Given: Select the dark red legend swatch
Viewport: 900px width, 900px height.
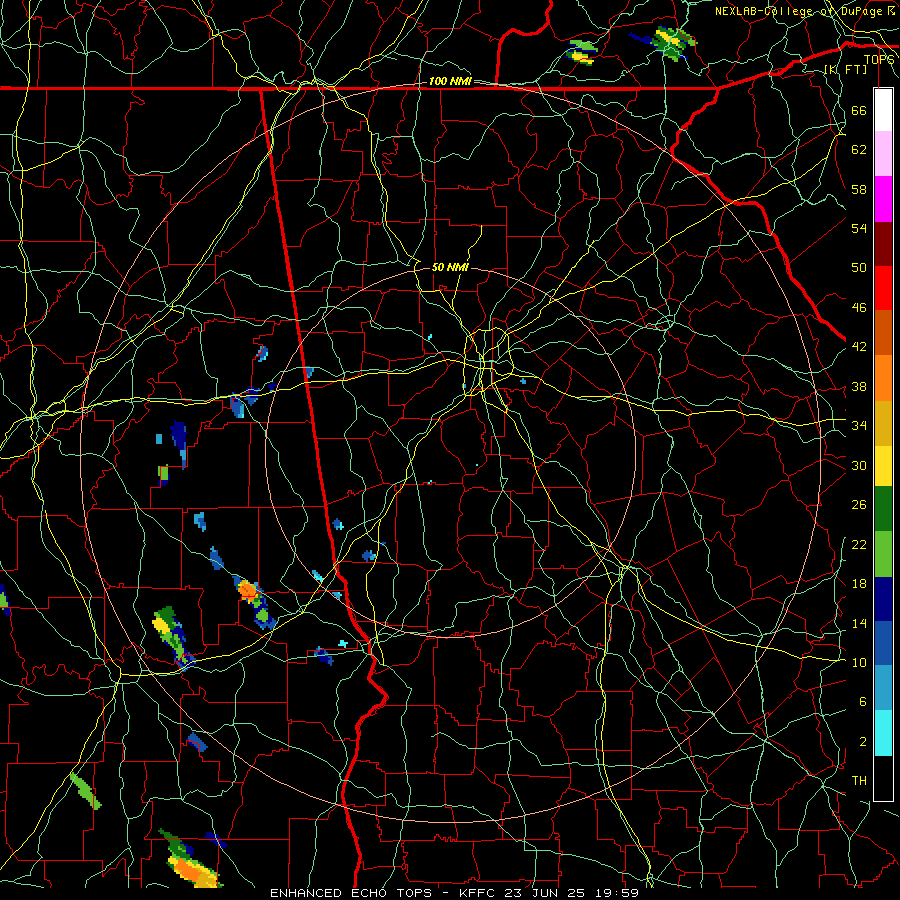Looking at the screenshot, I should pyautogui.click(x=883, y=244).
